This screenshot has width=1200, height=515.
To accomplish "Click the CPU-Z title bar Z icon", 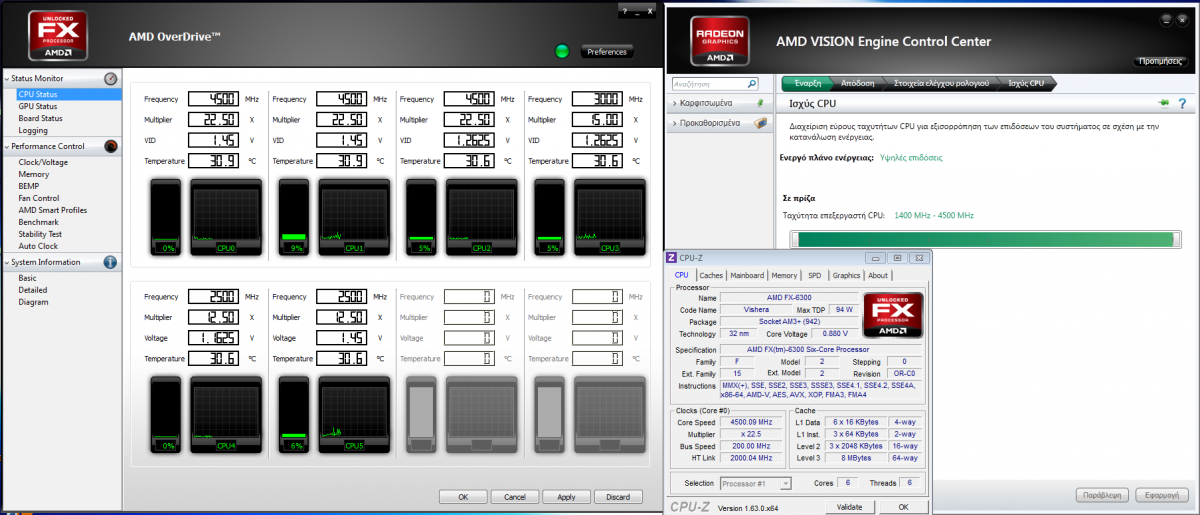I will [x=672, y=258].
